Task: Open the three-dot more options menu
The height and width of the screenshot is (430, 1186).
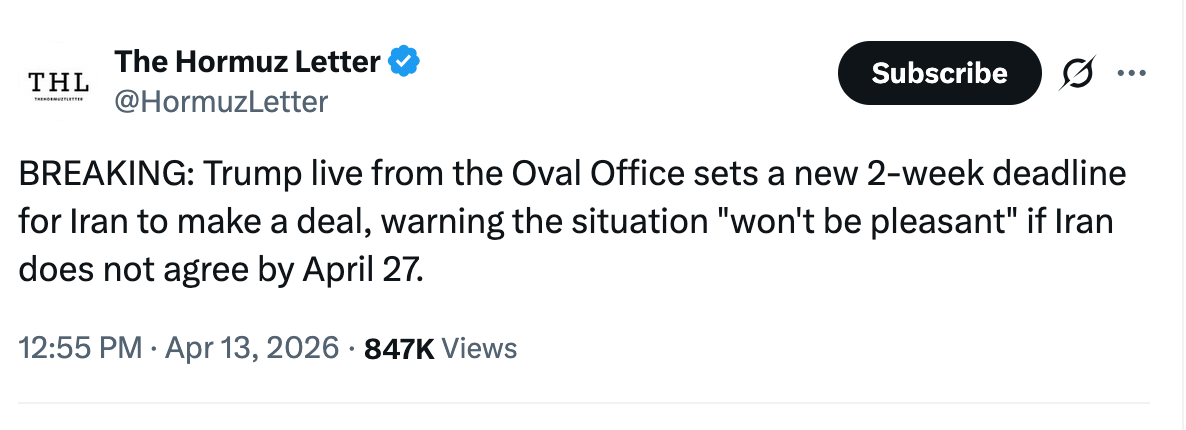Action: [1132, 73]
